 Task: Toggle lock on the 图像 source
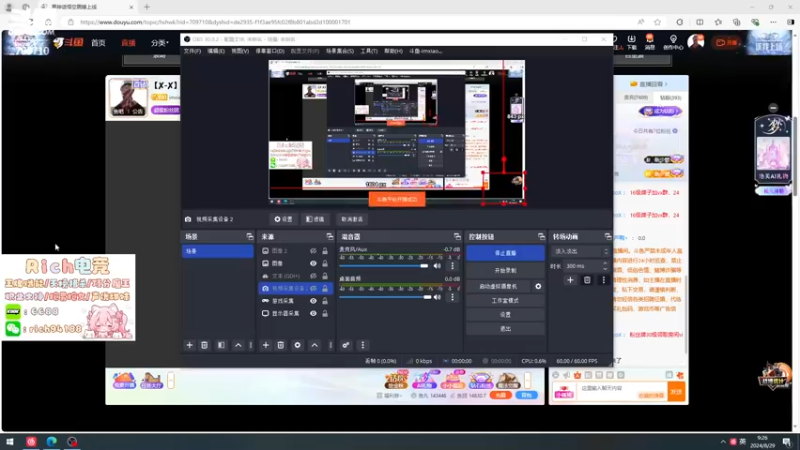point(324,263)
